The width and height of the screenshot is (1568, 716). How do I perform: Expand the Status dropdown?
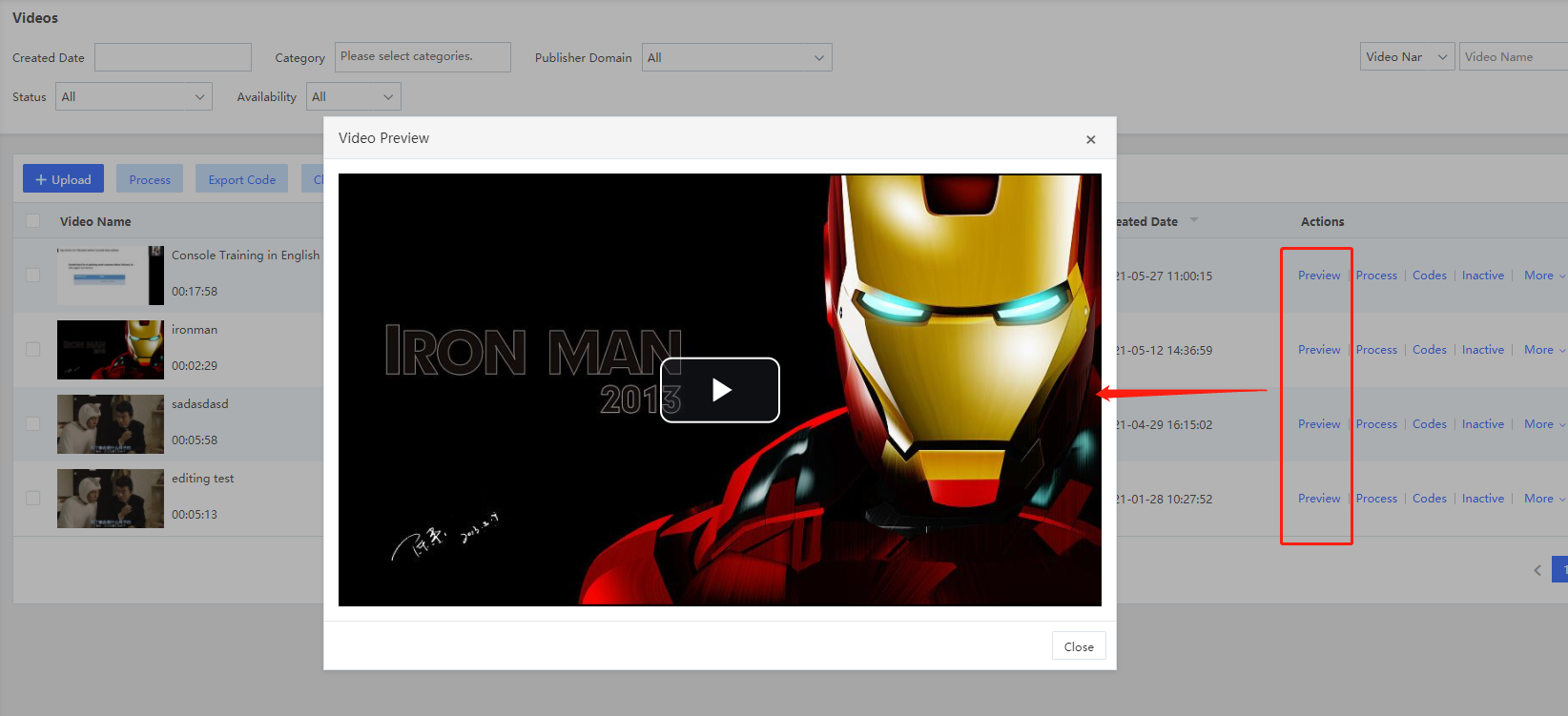[134, 96]
